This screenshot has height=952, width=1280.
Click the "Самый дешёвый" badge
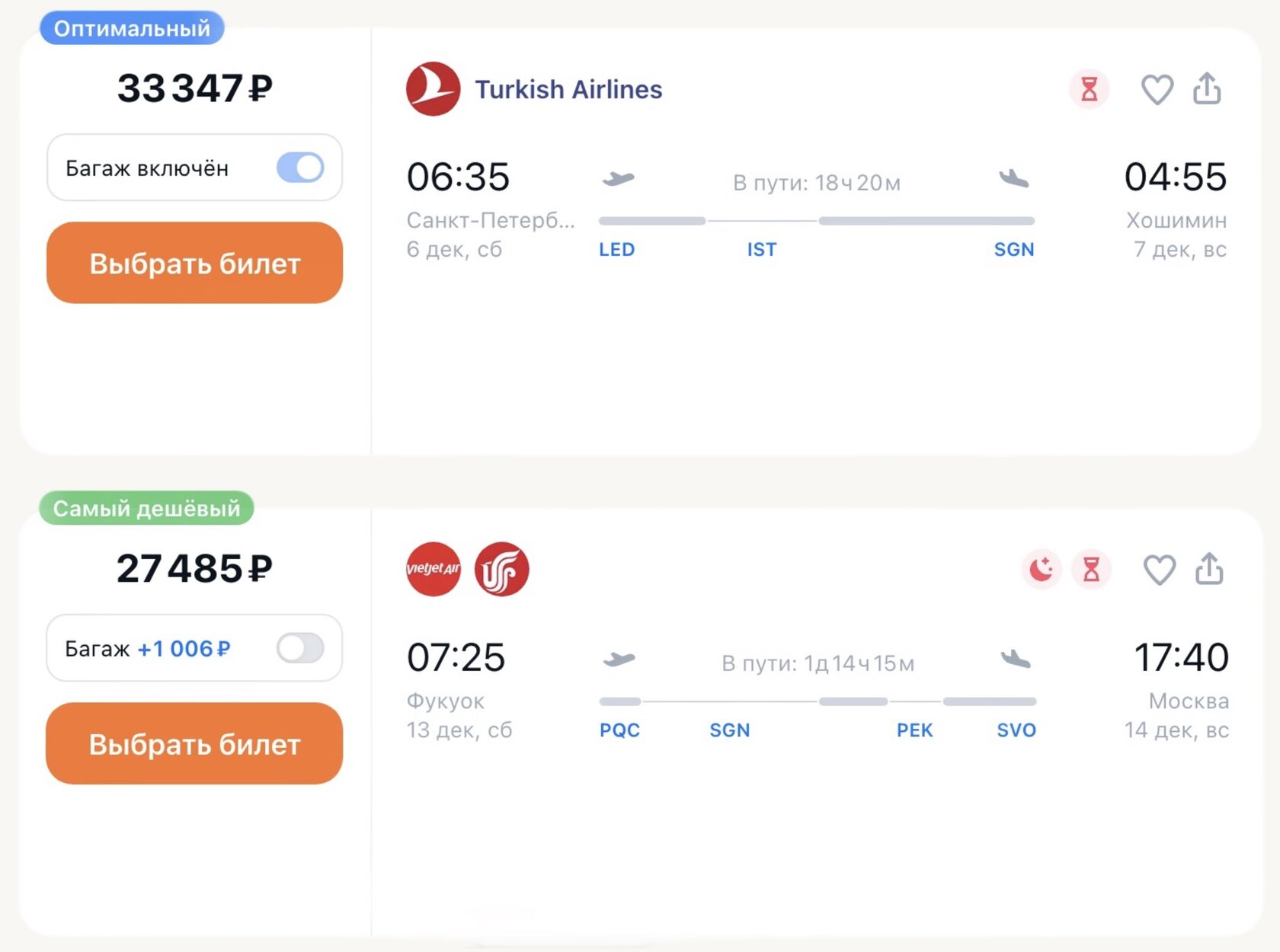coord(146,508)
